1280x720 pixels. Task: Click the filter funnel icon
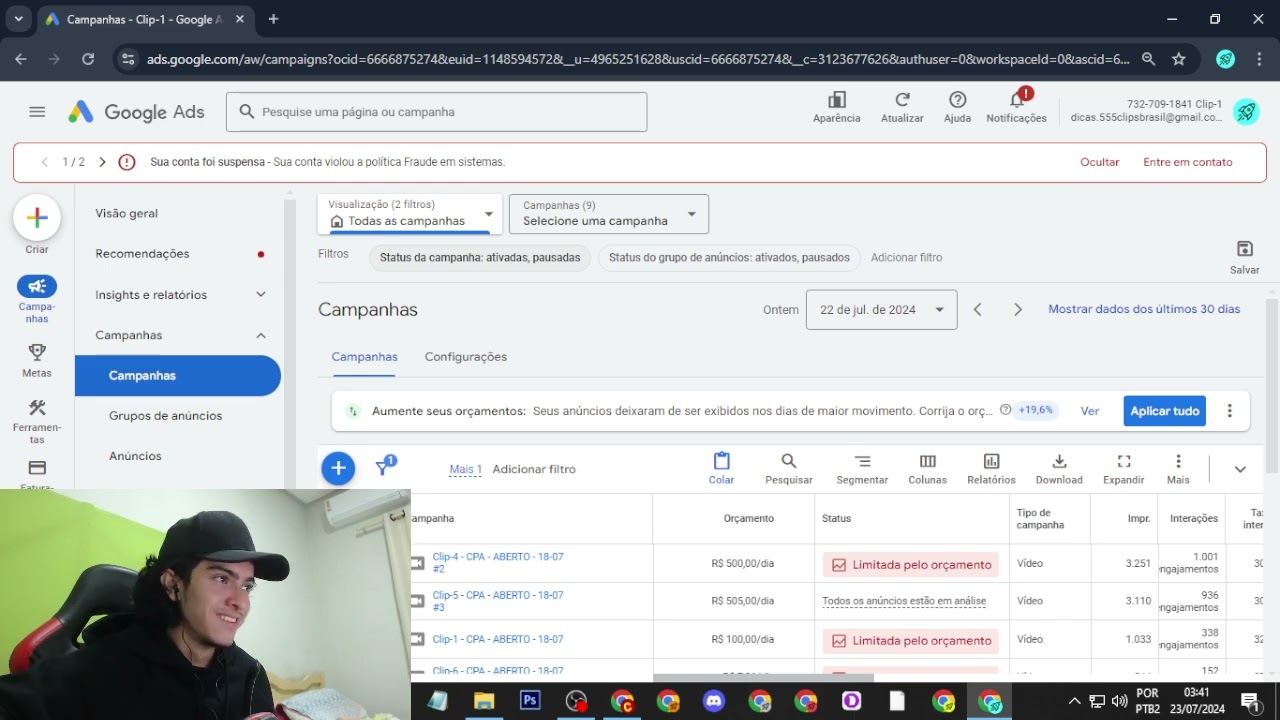click(384, 467)
